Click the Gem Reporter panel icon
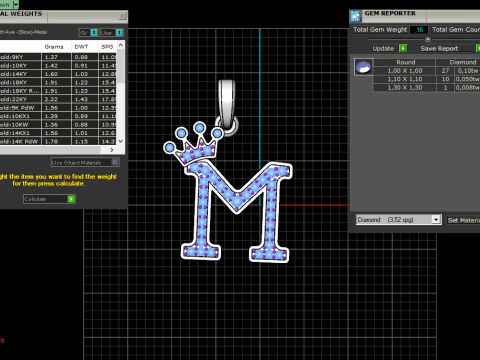This screenshot has width=480, height=360. tap(355, 16)
